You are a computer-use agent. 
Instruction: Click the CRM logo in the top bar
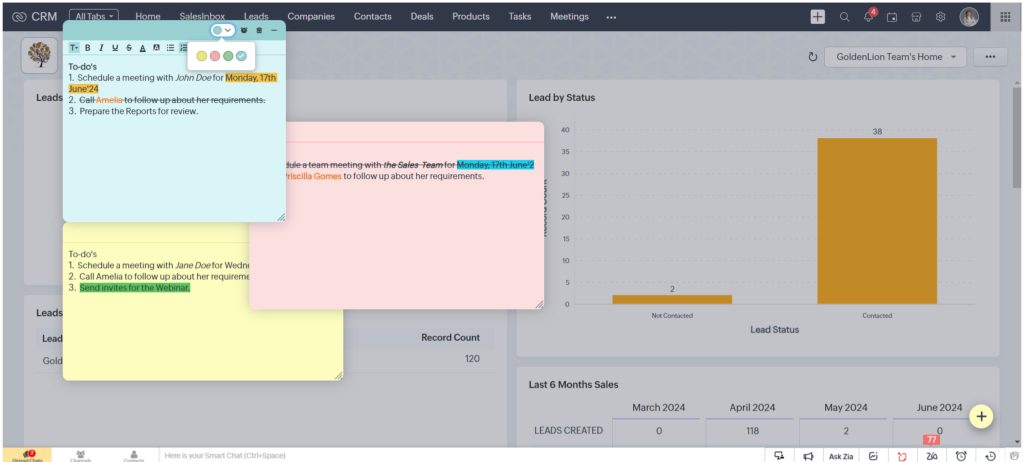pyautogui.click(x=35, y=16)
